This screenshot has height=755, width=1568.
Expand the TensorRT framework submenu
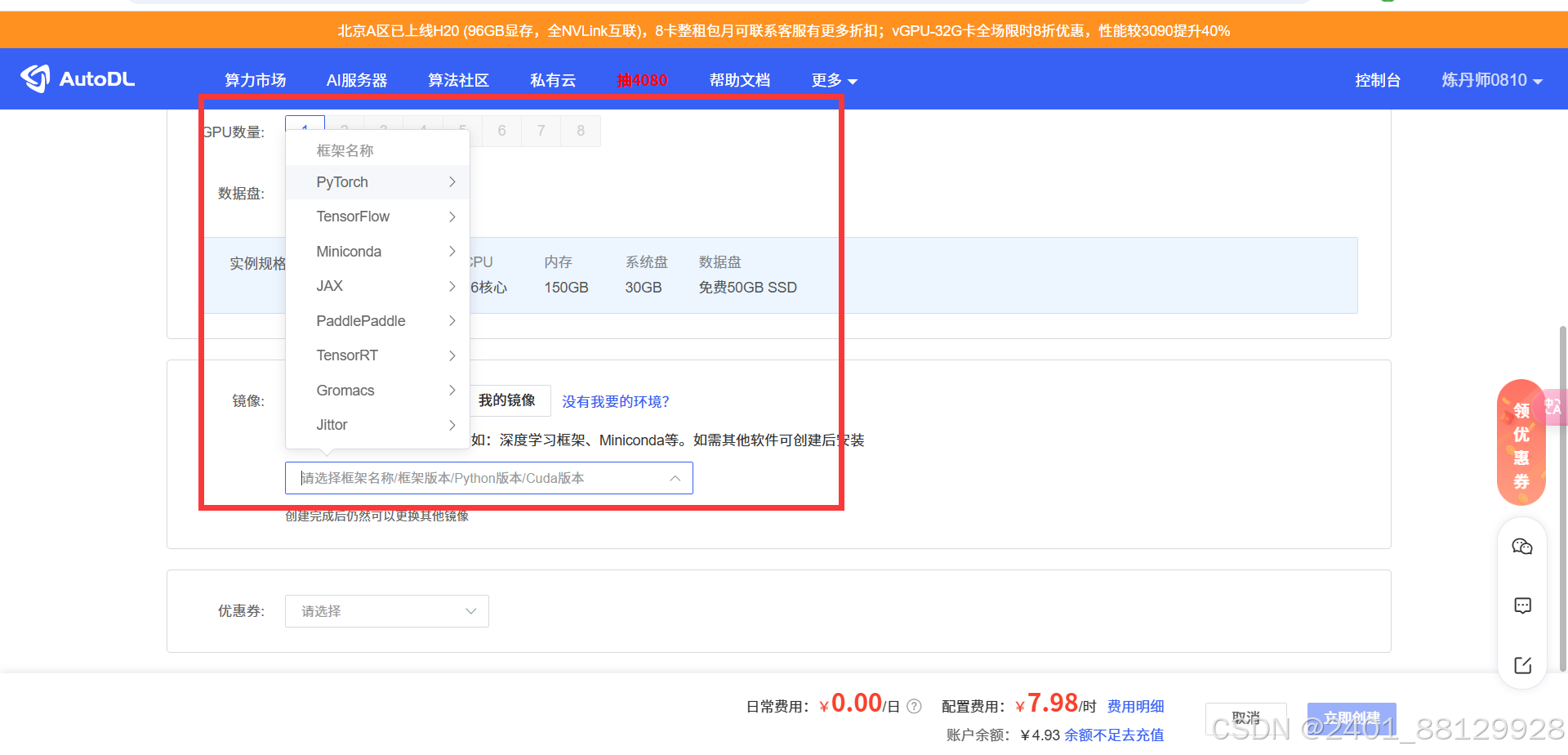(377, 355)
